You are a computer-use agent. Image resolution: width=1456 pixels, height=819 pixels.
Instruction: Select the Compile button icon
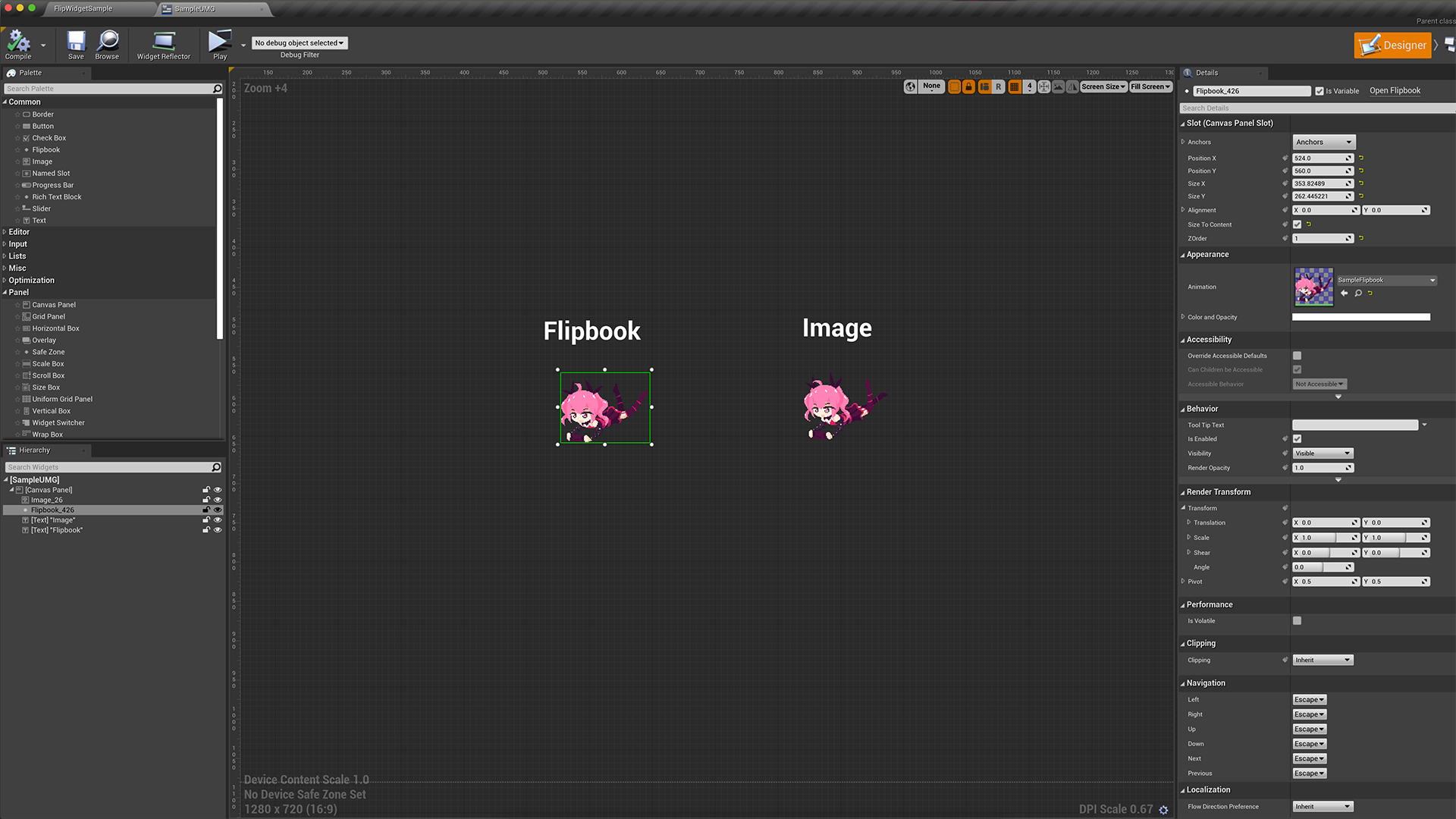point(17,41)
